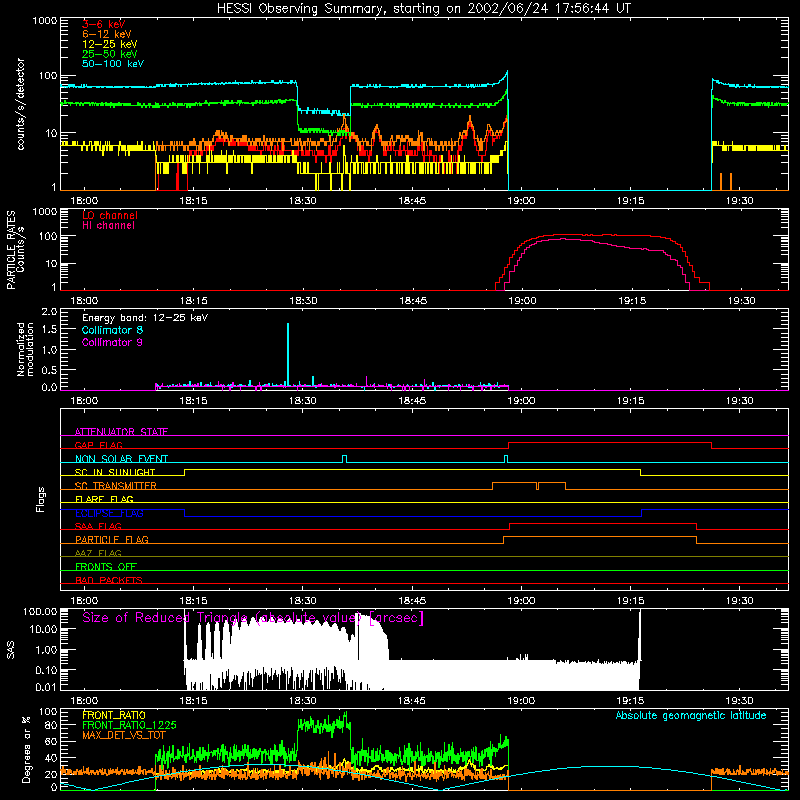This screenshot has width=800, height=800.
Task: Click the 19:15 tick label on flags plot
Action: pyautogui.click(x=631, y=601)
